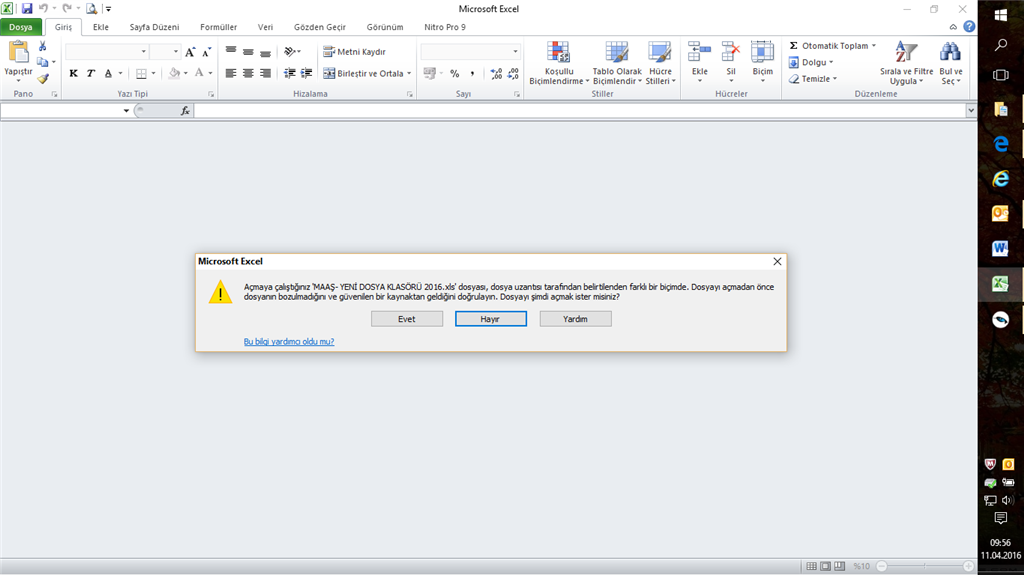The height and width of the screenshot is (575, 1024).
Task: Apply percent style with % icon
Action: click(455, 73)
